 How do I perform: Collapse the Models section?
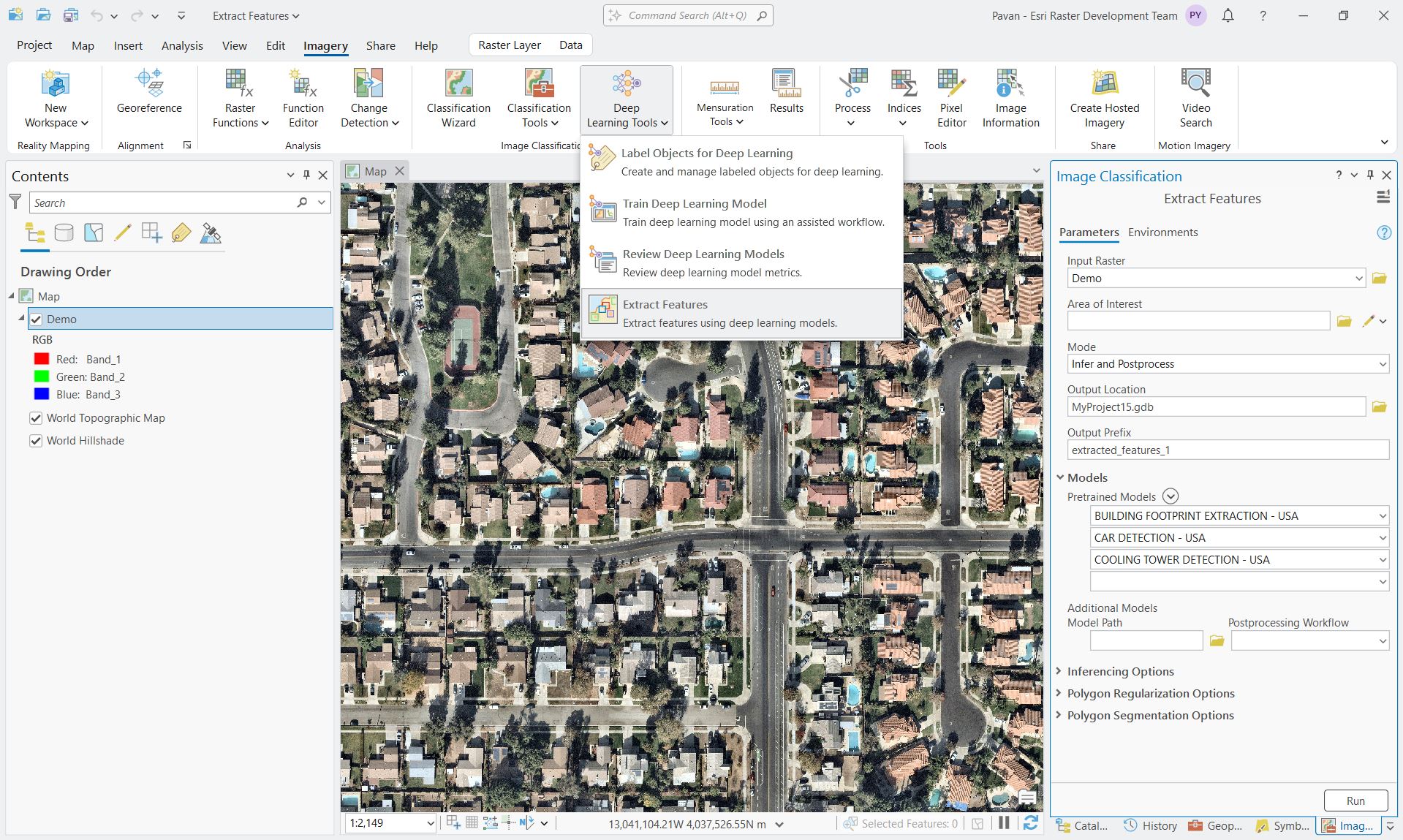click(x=1060, y=477)
